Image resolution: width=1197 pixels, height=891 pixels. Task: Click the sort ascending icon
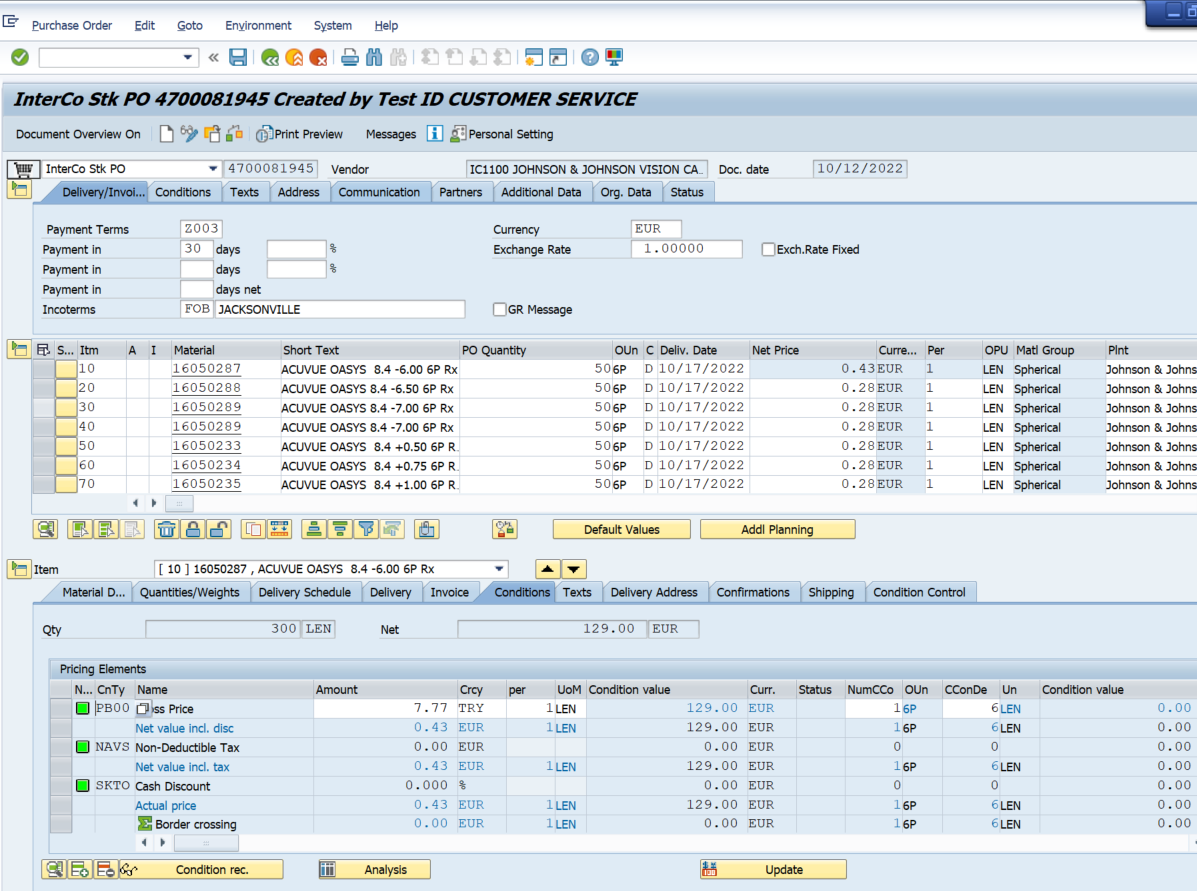coord(311,529)
